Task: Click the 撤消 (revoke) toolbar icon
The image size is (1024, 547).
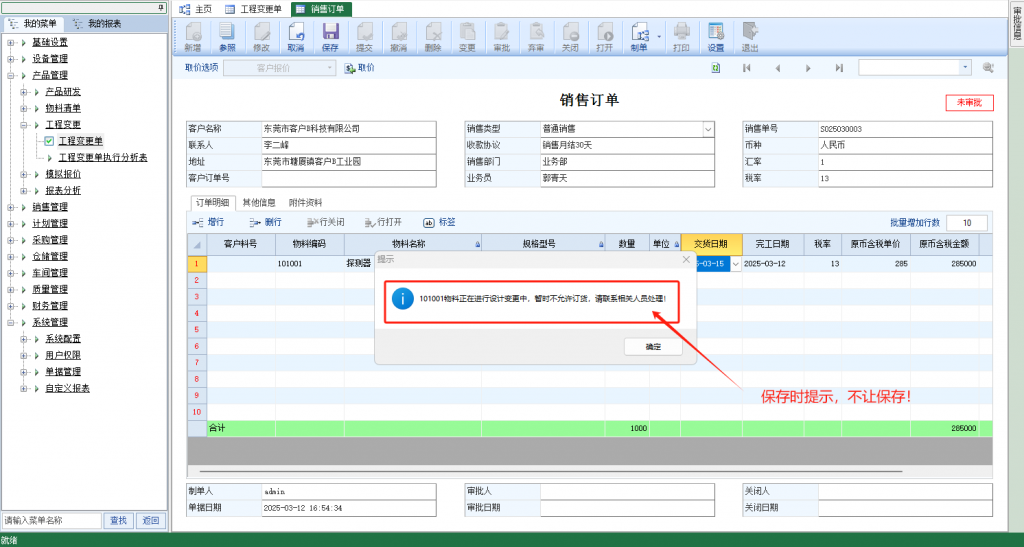Action: (398, 37)
